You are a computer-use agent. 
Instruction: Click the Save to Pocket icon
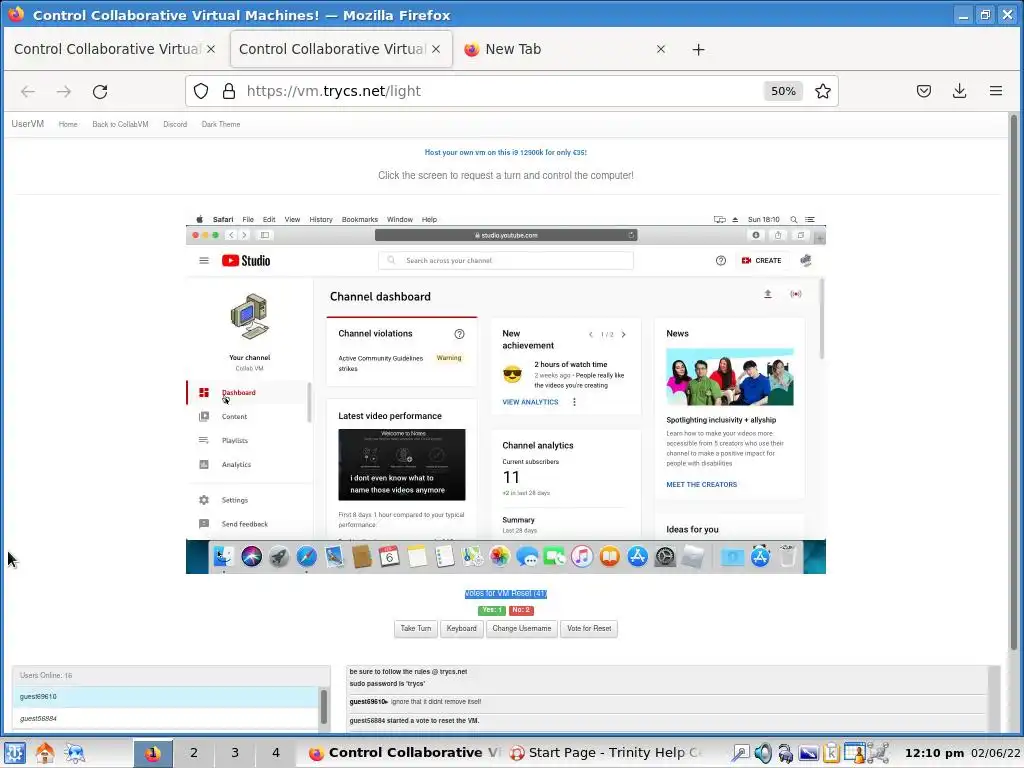click(x=923, y=91)
